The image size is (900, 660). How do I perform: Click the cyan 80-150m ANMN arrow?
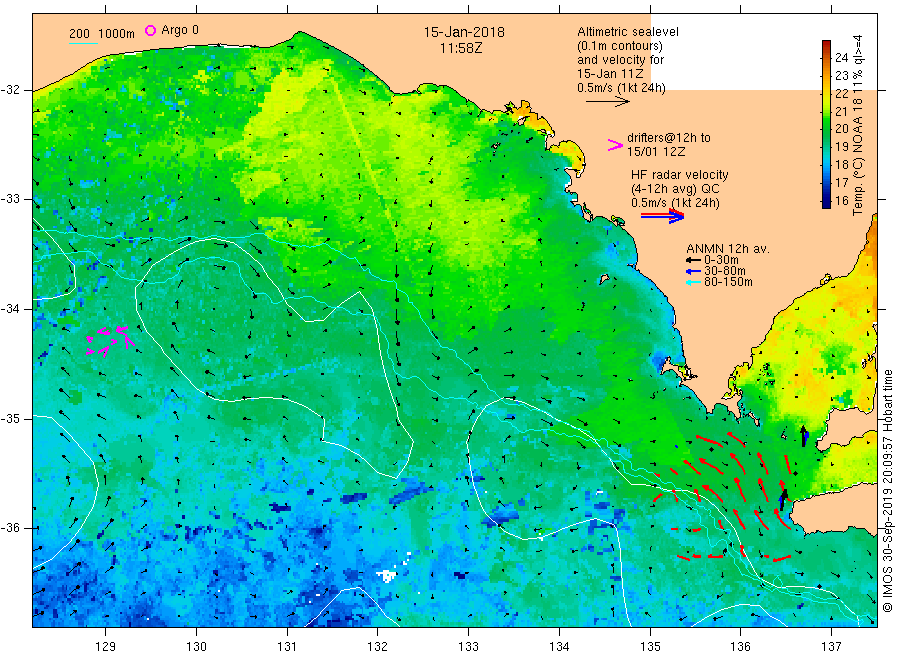point(693,282)
